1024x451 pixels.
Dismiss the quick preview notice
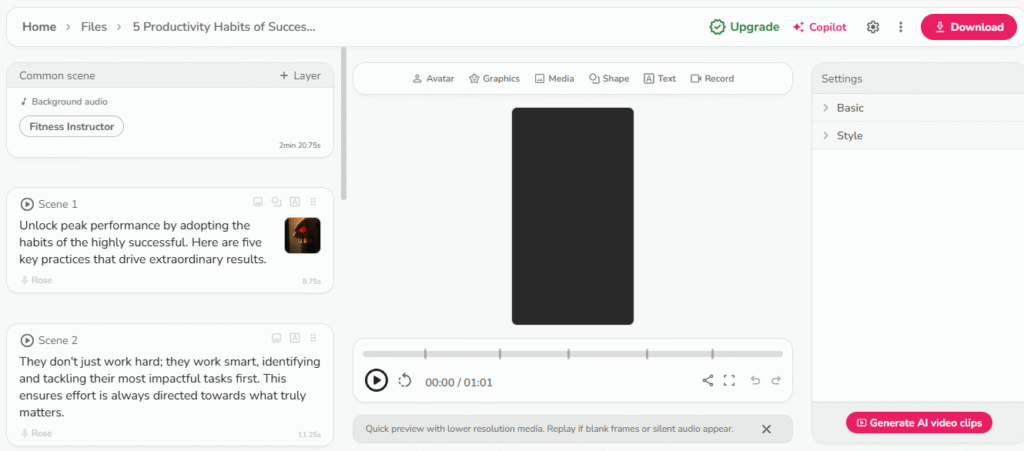click(767, 429)
